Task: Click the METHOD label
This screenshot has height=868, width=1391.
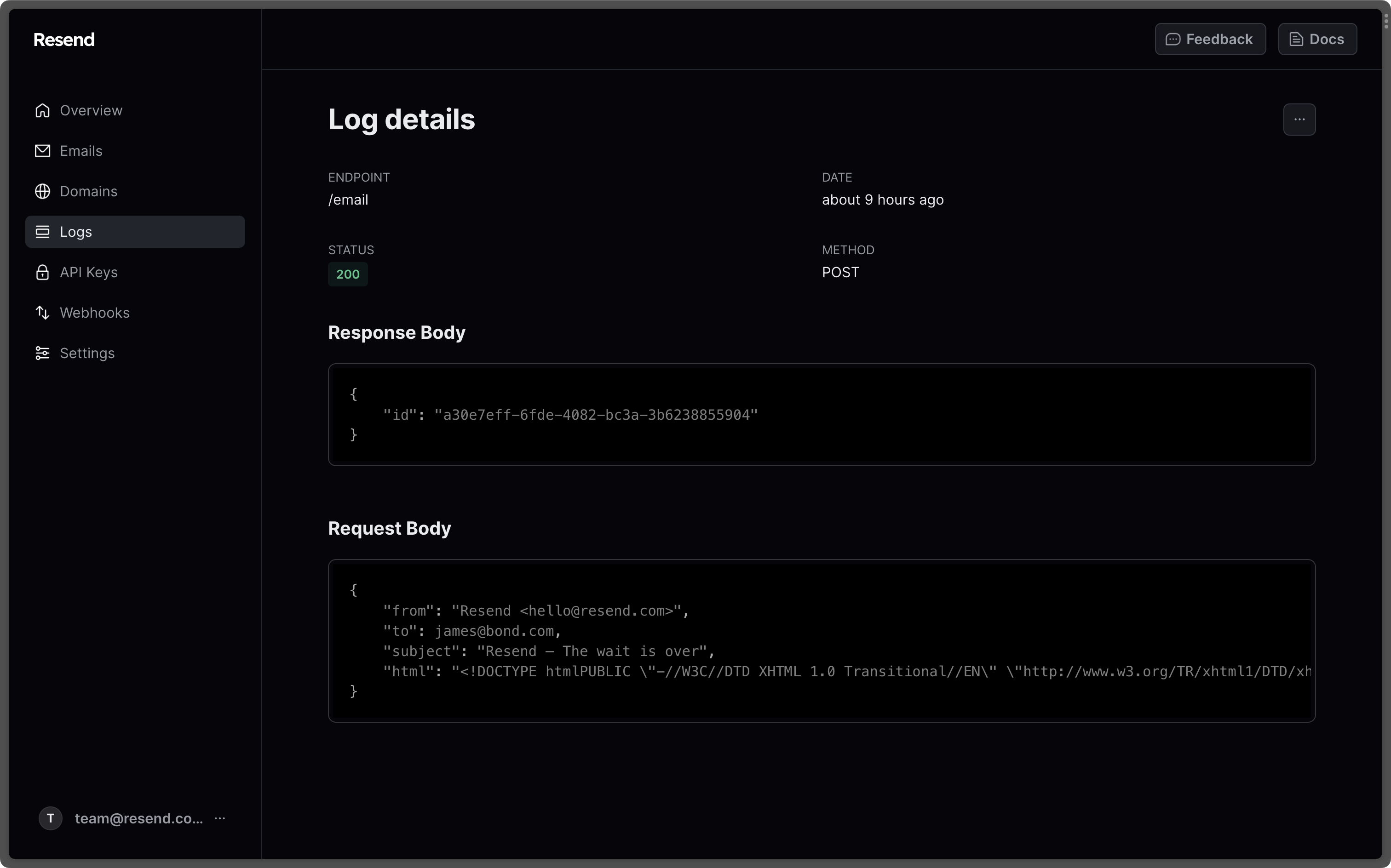Action: pyautogui.click(x=848, y=250)
